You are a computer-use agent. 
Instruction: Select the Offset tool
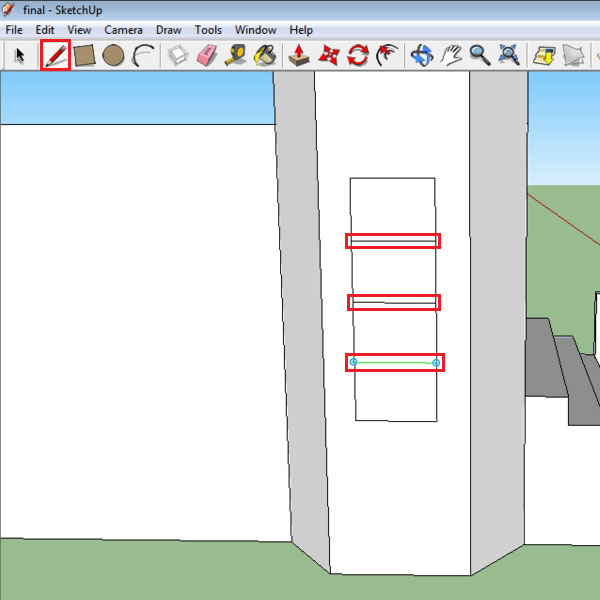(387, 55)
